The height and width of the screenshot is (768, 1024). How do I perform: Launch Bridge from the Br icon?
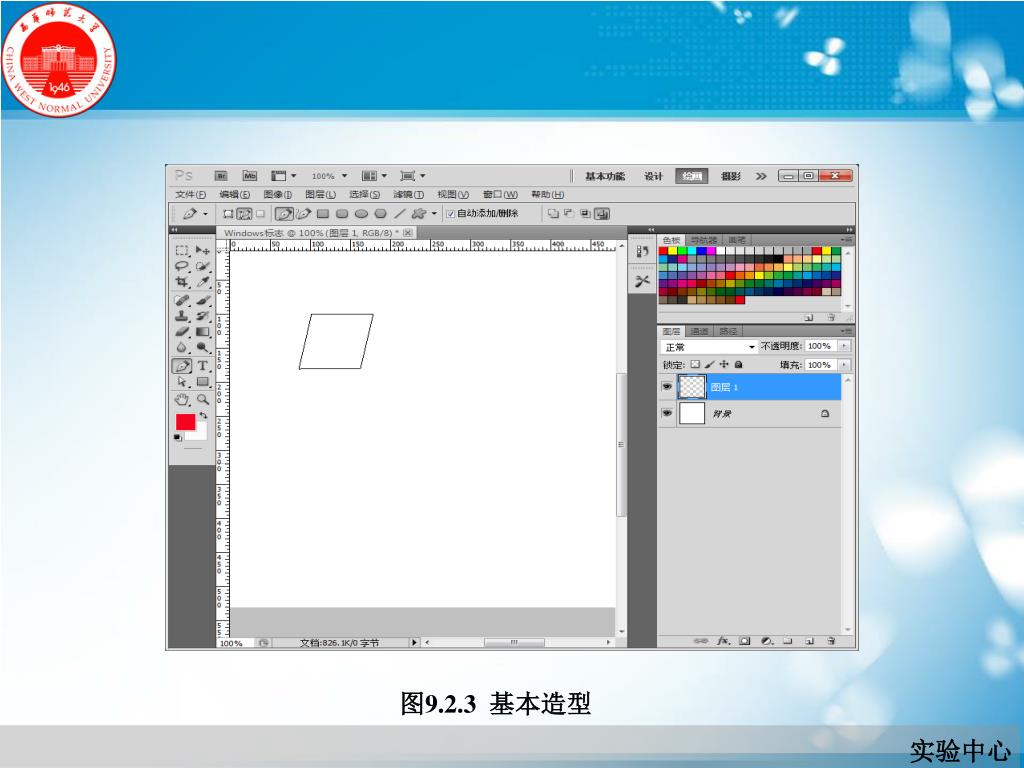click(x=221, y=176)
